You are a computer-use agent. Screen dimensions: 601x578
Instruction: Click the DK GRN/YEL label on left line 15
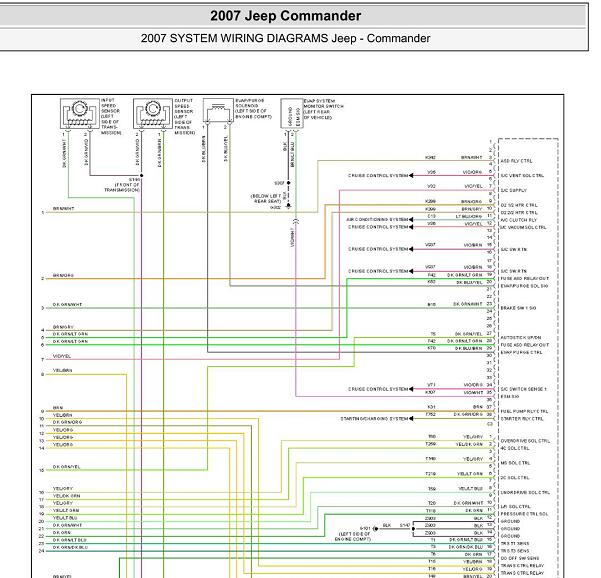[67, 467]
